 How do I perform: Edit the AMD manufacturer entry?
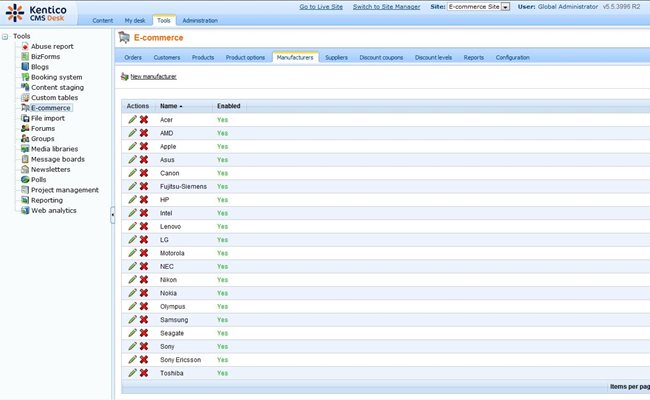point(132,133)
